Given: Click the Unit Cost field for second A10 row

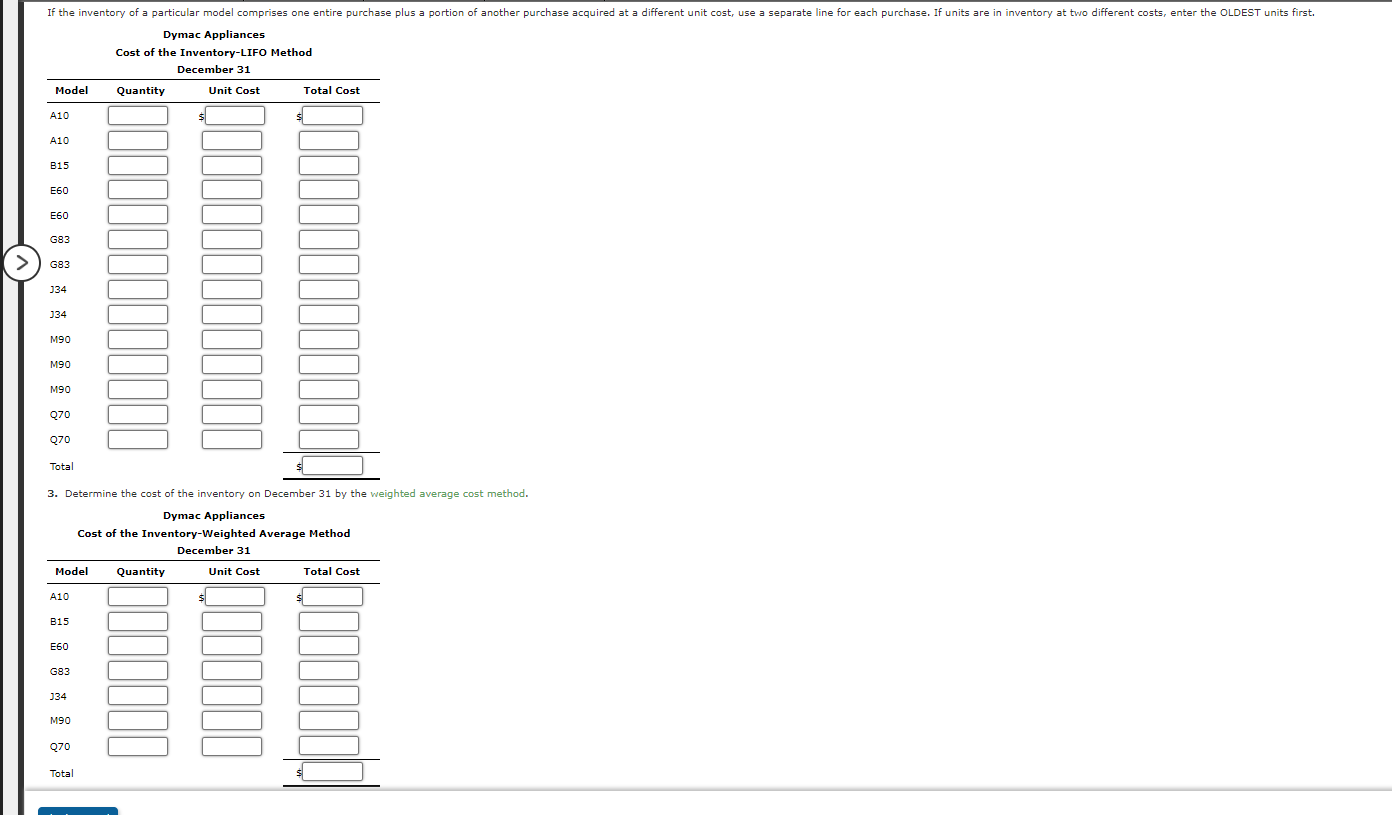Looking at the screenshot, I should [232, 140].
